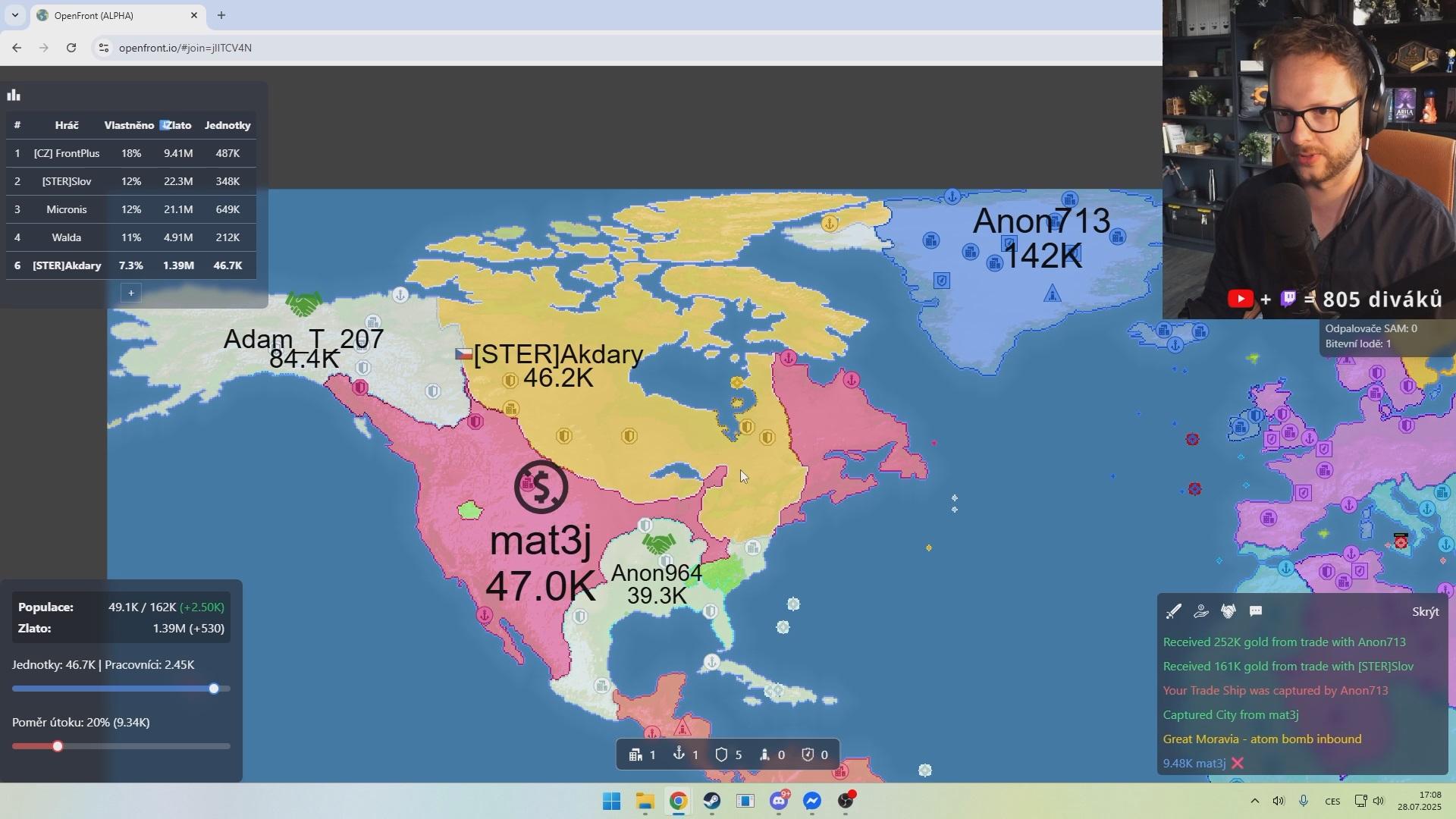The height and width of the screenshot is (819, 1456).
Task: Open Messenger from the taskbar
Action: (812, 801)
